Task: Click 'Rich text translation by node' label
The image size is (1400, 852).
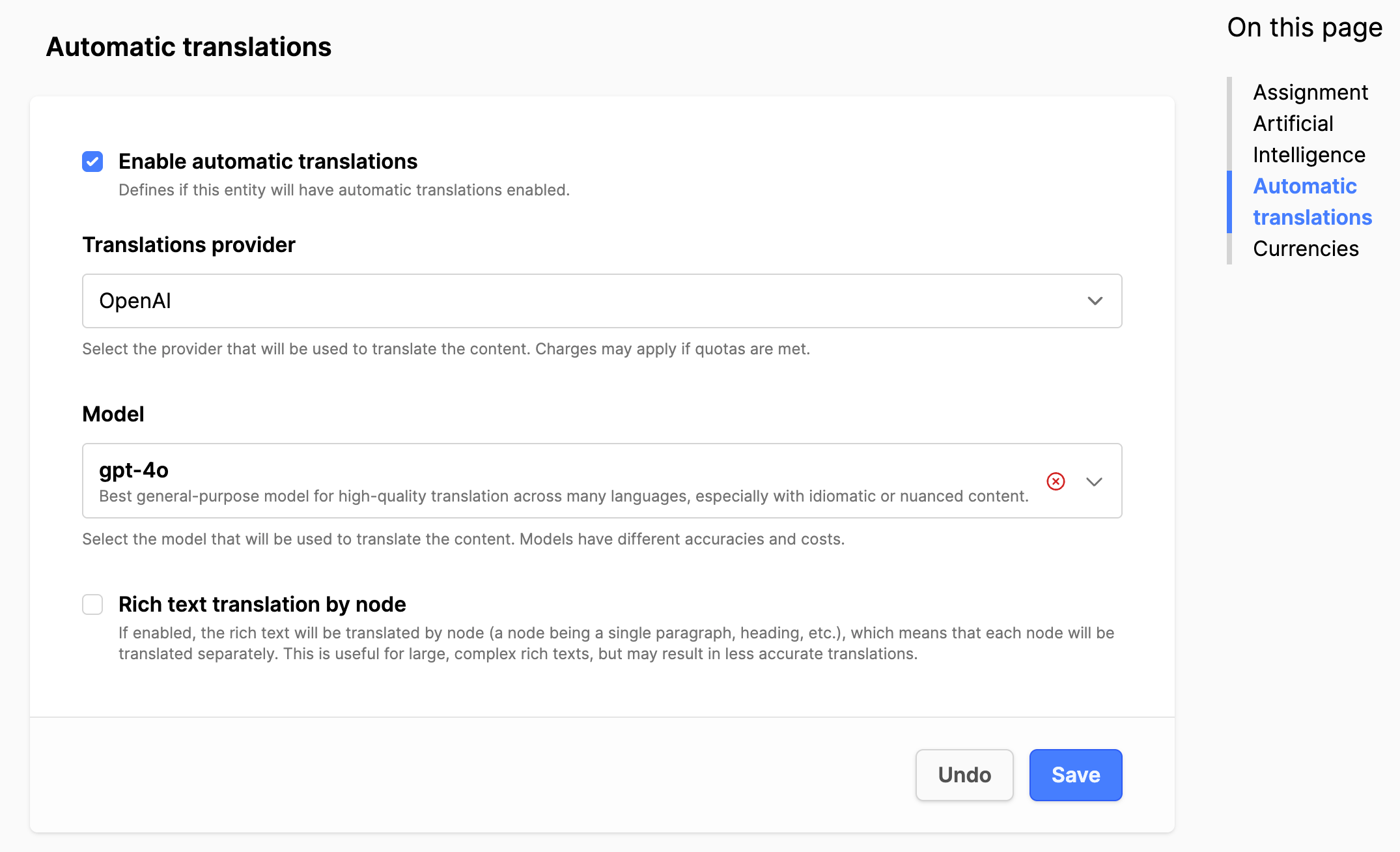Action: pos(262,604)
